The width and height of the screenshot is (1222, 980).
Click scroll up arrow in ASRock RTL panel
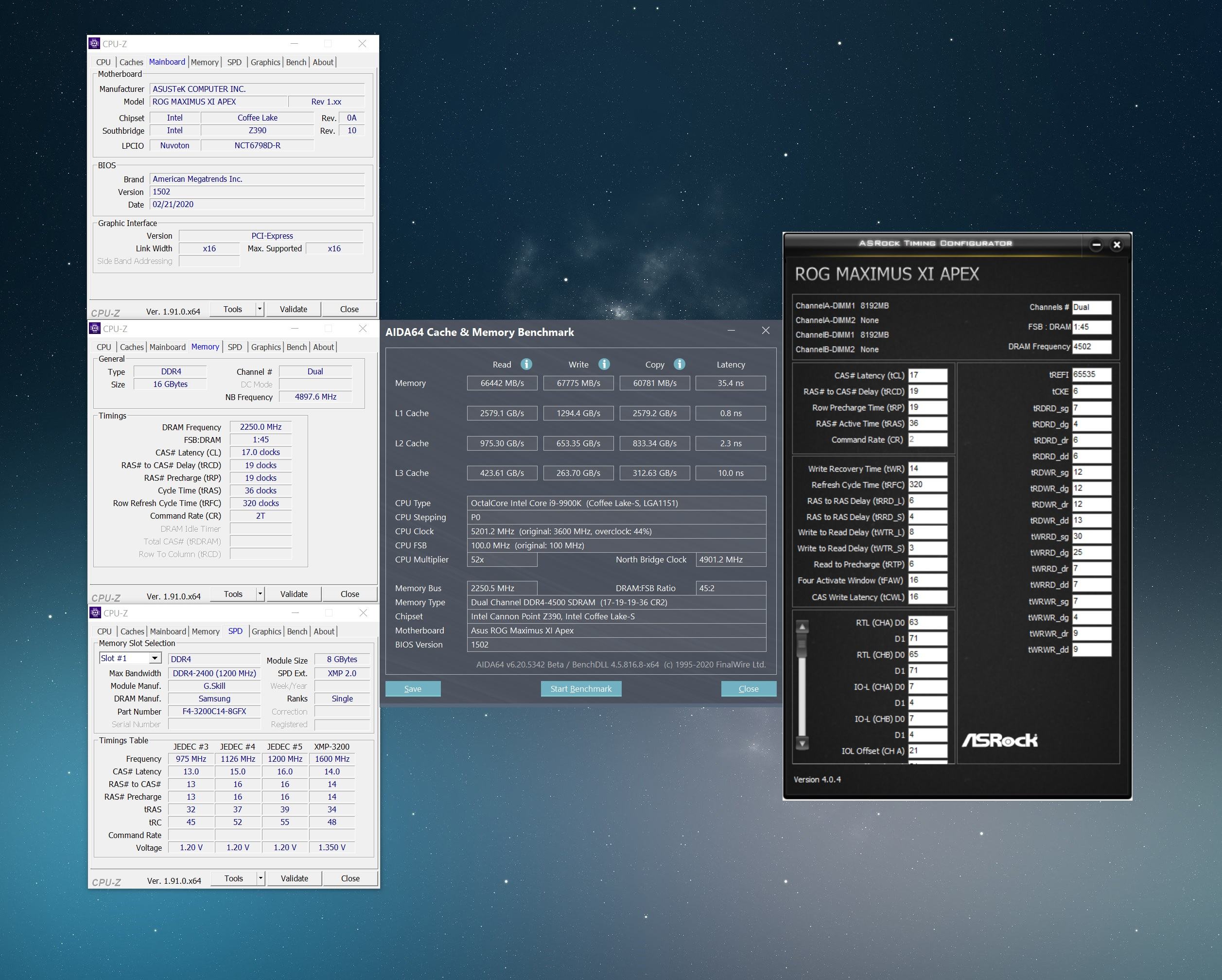(x=802, y=627)
